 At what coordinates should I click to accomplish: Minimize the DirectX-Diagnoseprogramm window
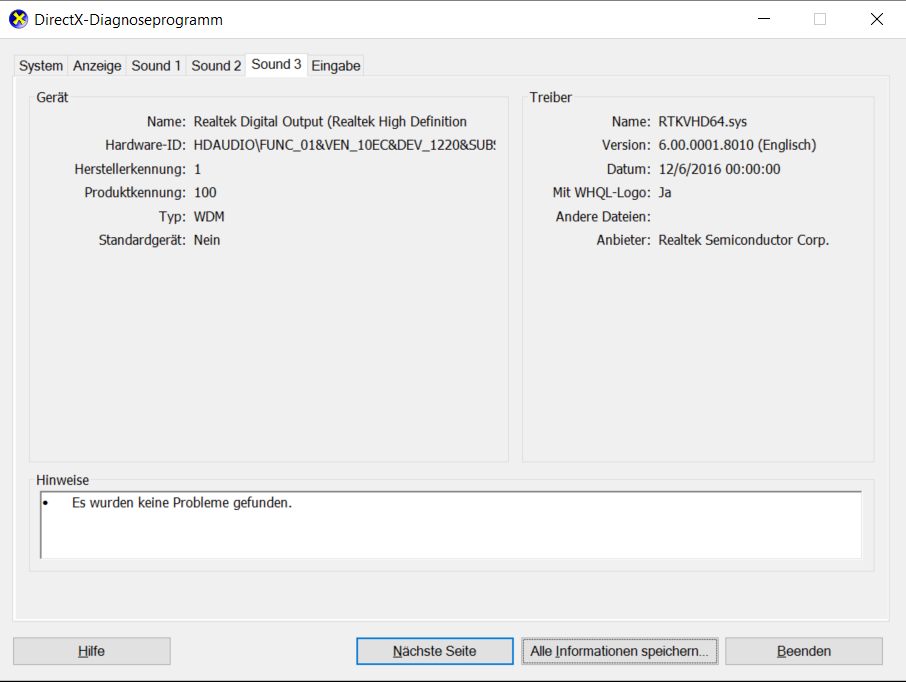click(x=763, y=19)
